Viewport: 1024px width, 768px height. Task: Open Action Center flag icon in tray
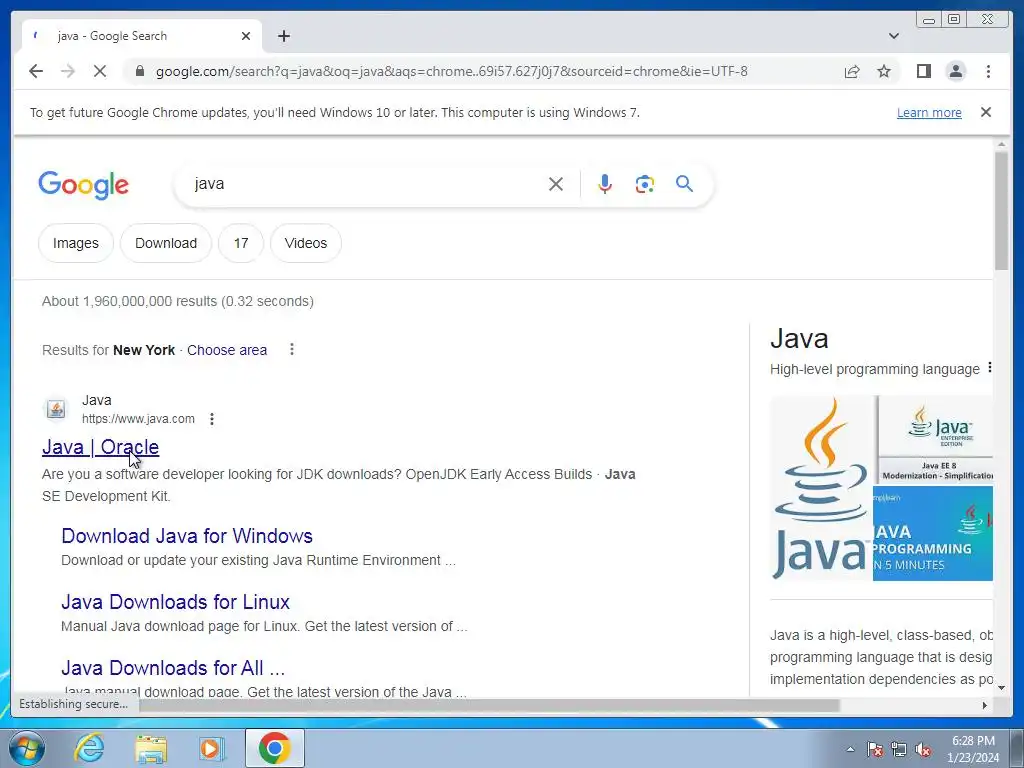(x=875, y=749)
